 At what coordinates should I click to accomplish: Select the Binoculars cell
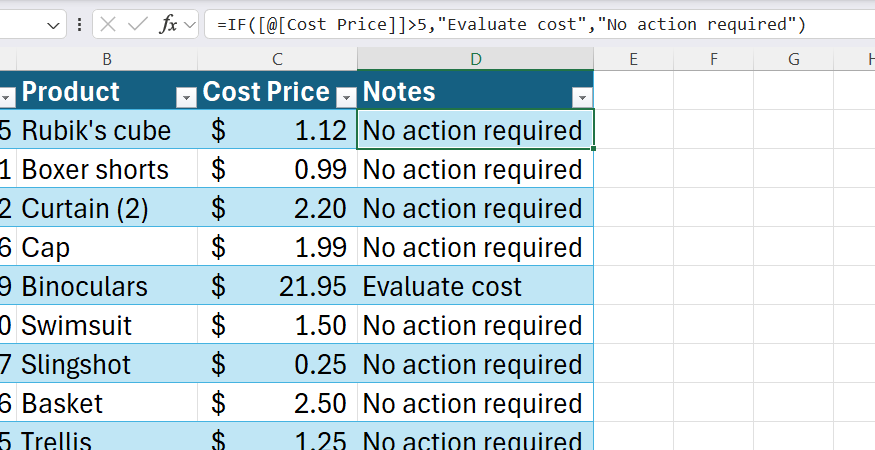[107, 286]
